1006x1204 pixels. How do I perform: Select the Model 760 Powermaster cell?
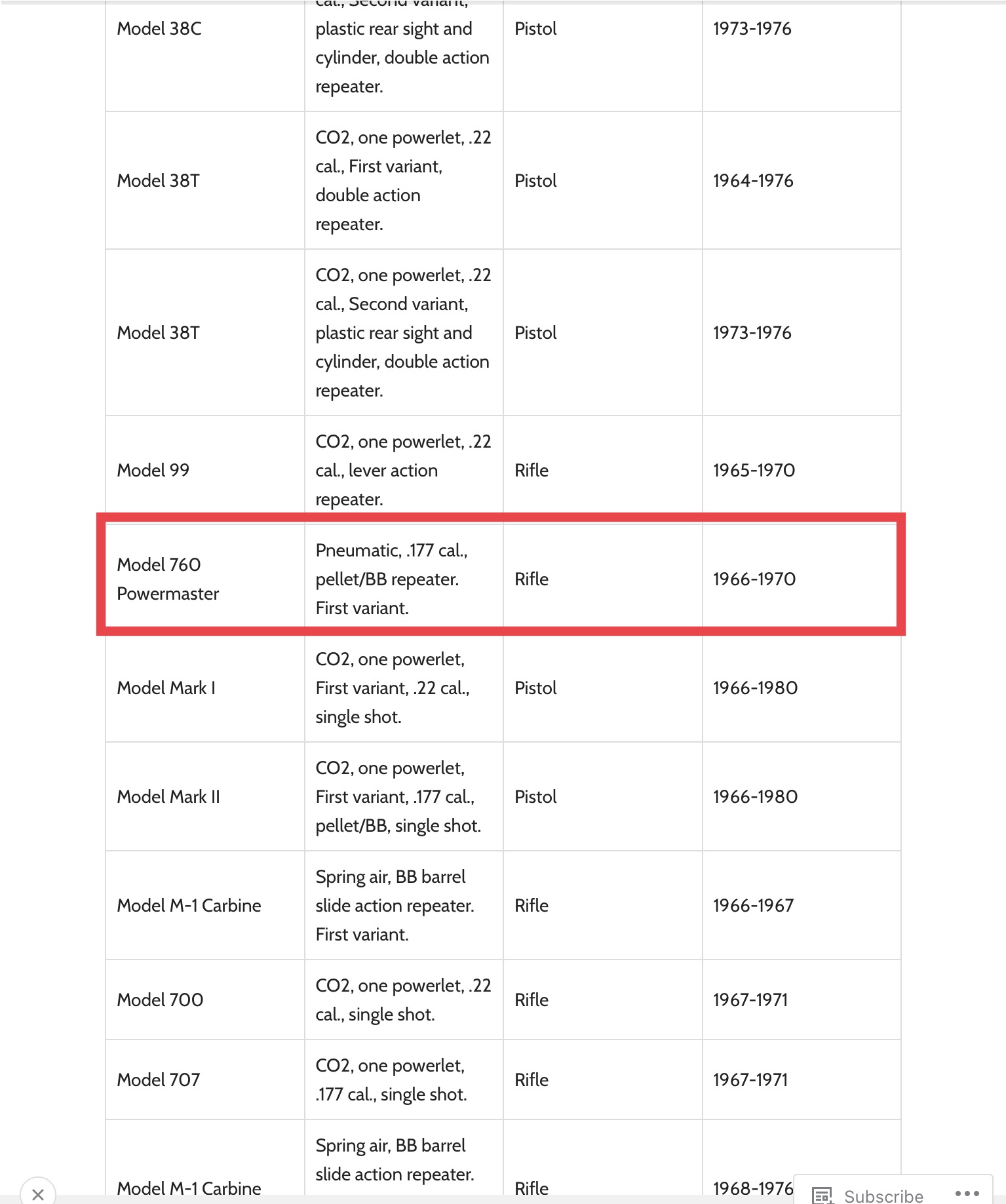tap(205, 579)
